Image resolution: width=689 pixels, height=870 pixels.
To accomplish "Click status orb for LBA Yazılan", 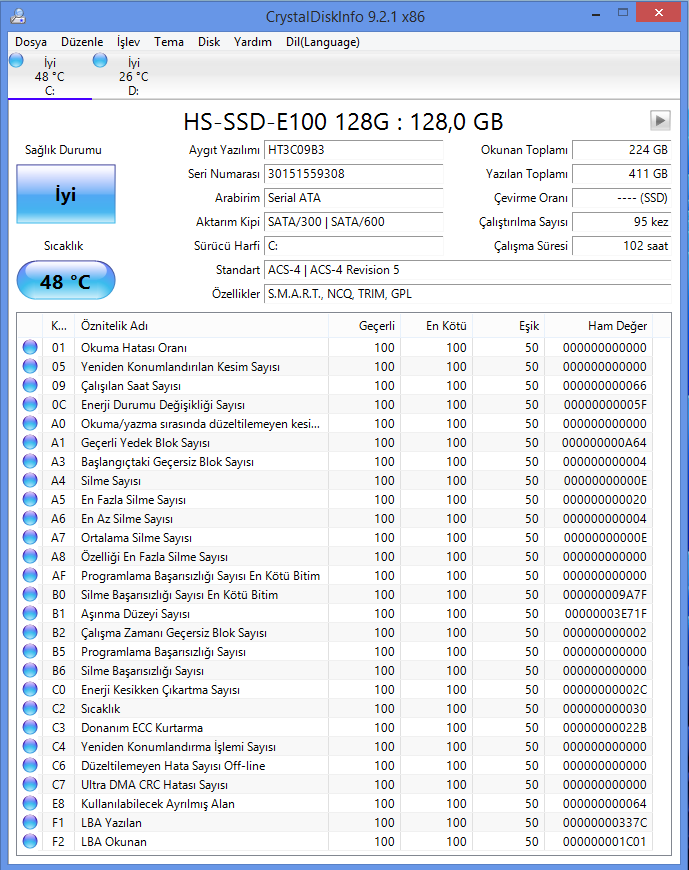I will coord(30,822).
